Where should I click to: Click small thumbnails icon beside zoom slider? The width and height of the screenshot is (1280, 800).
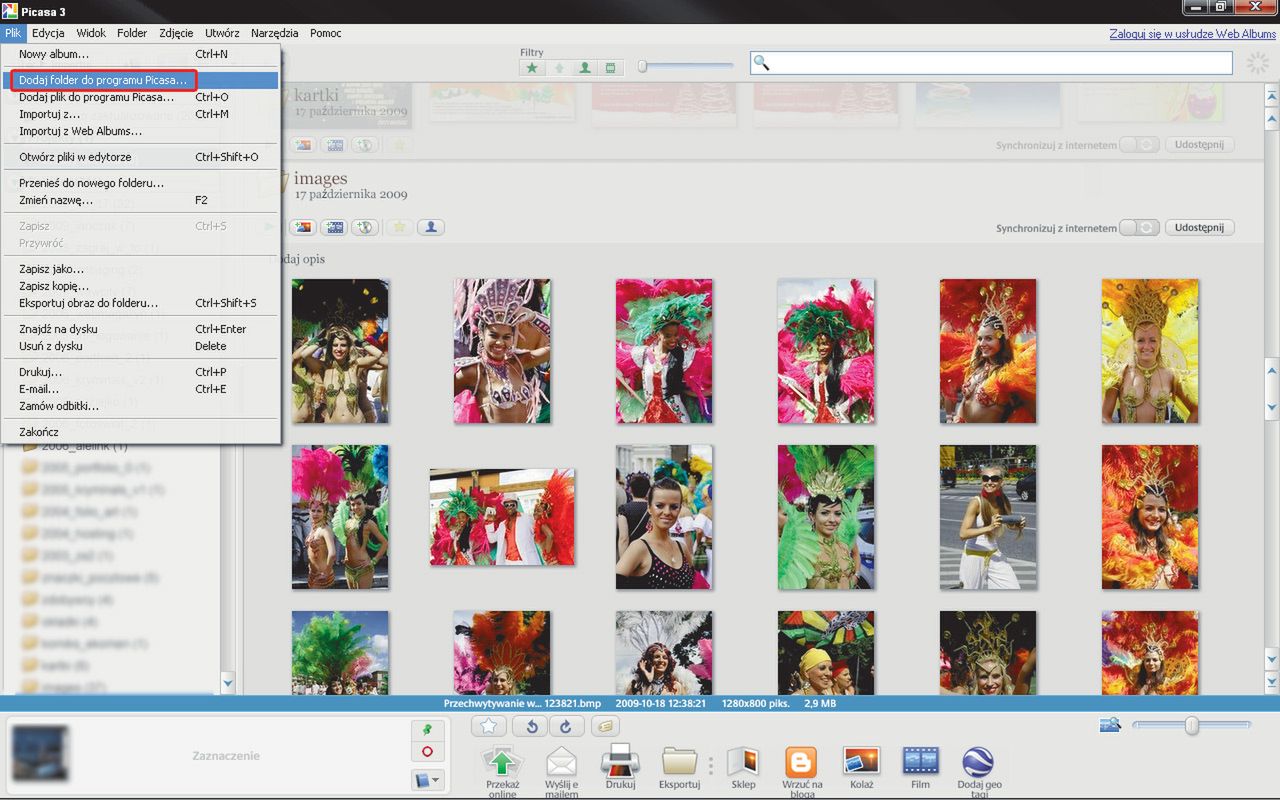click(x=1109, y=725)
